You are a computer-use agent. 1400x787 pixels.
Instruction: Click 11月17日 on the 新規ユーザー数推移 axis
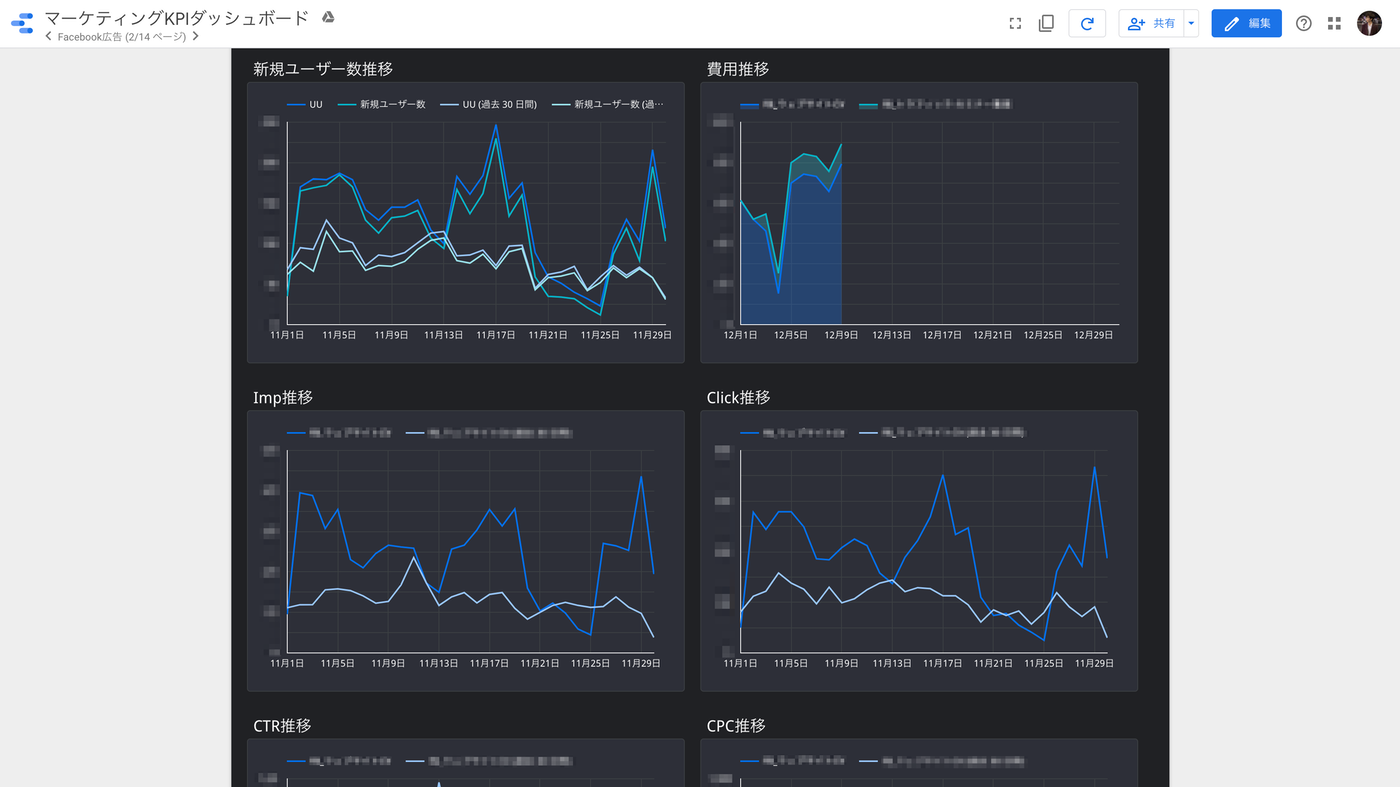(x=495, y=335)
